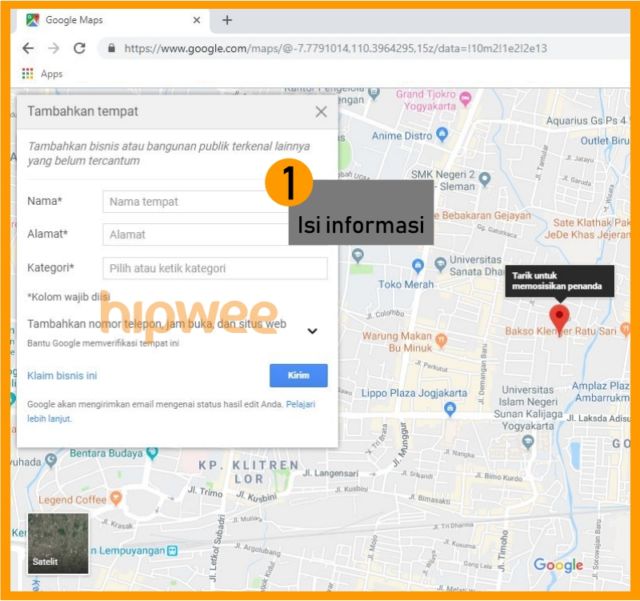Viewport: 640px width, 601px height.
Task: Click the Amplaz Plaza Ambarrukmo label
Action: pyautogui.click(x=602, y=392)
